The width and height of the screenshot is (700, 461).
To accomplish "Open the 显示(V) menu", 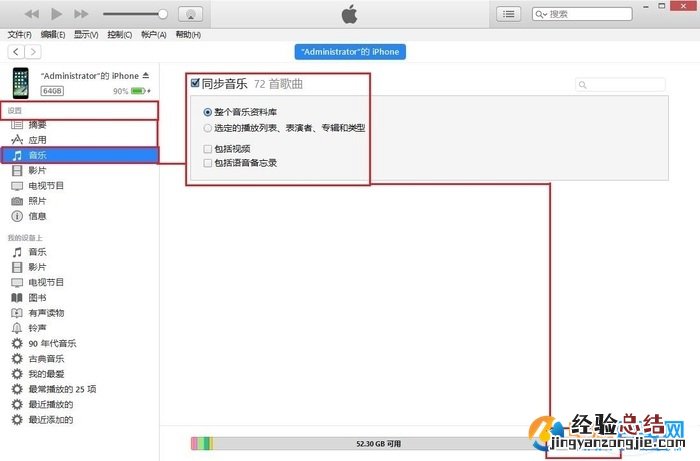I will coord(86,35).
